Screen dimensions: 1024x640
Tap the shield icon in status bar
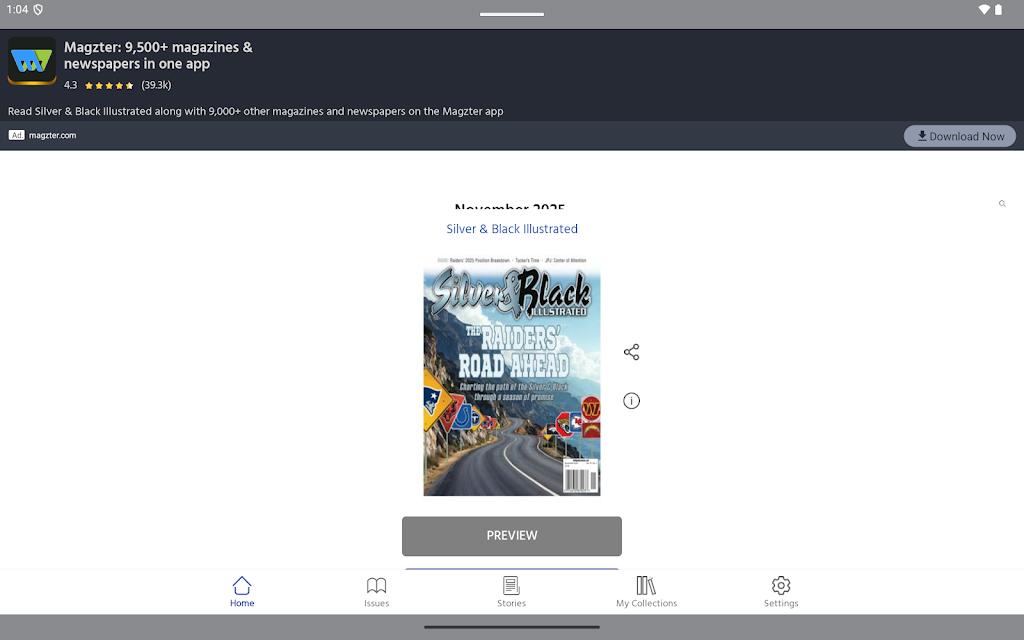click(38, 9)
